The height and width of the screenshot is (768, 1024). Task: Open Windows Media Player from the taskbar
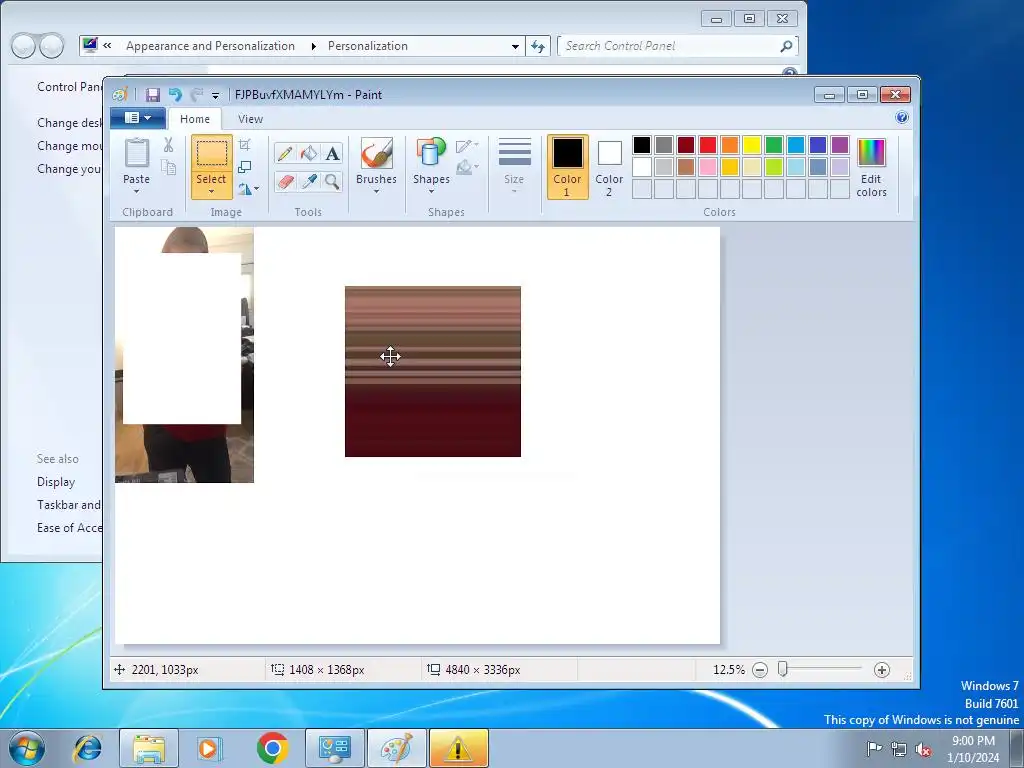(210, 748)
